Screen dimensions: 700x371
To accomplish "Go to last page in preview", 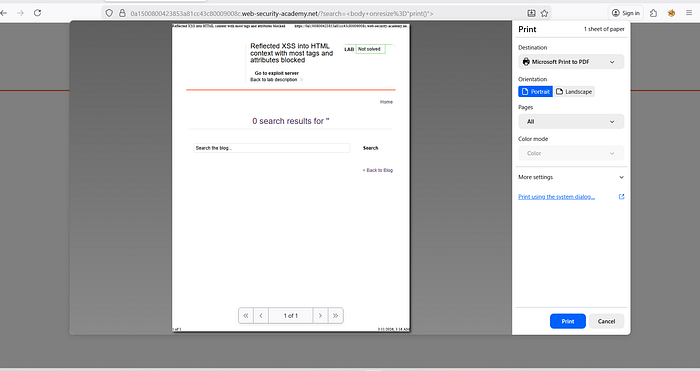I will pos(335,315).
